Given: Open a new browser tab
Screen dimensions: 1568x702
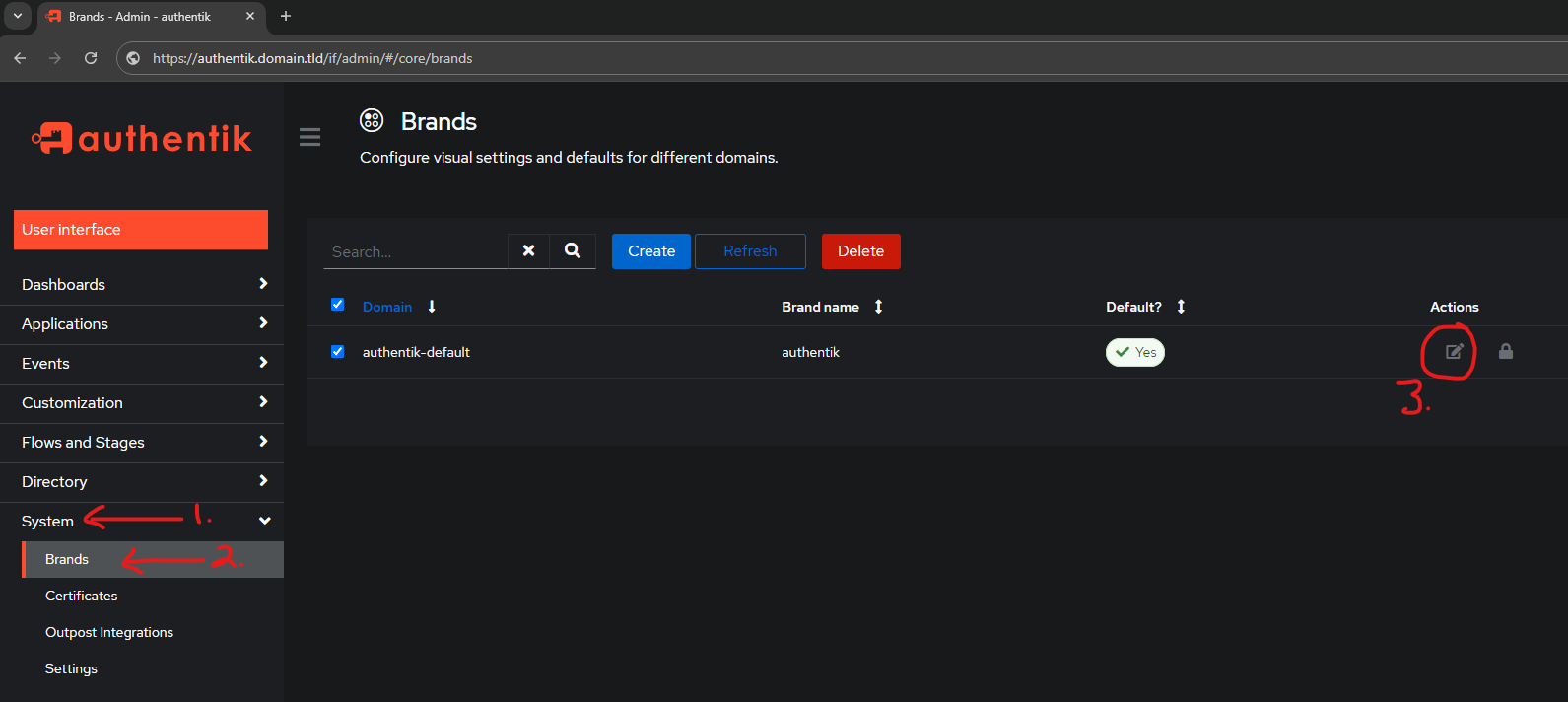Looking at the screenshot, I should (286, 16).
